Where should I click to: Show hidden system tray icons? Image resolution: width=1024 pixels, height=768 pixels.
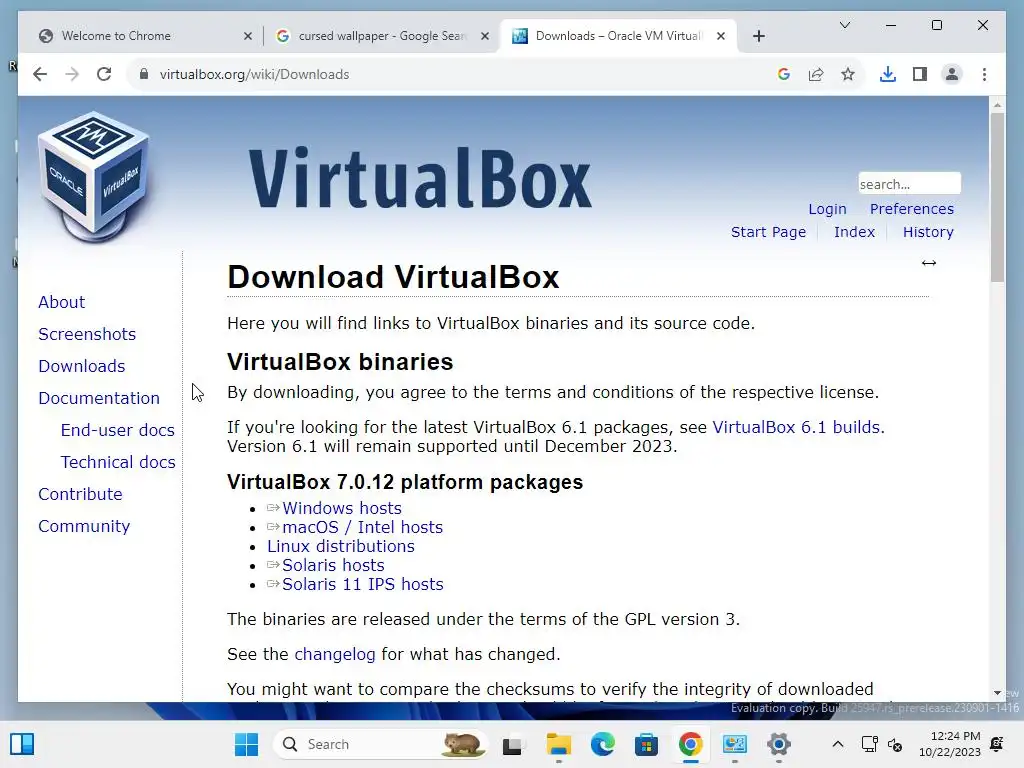coord(838,744)
